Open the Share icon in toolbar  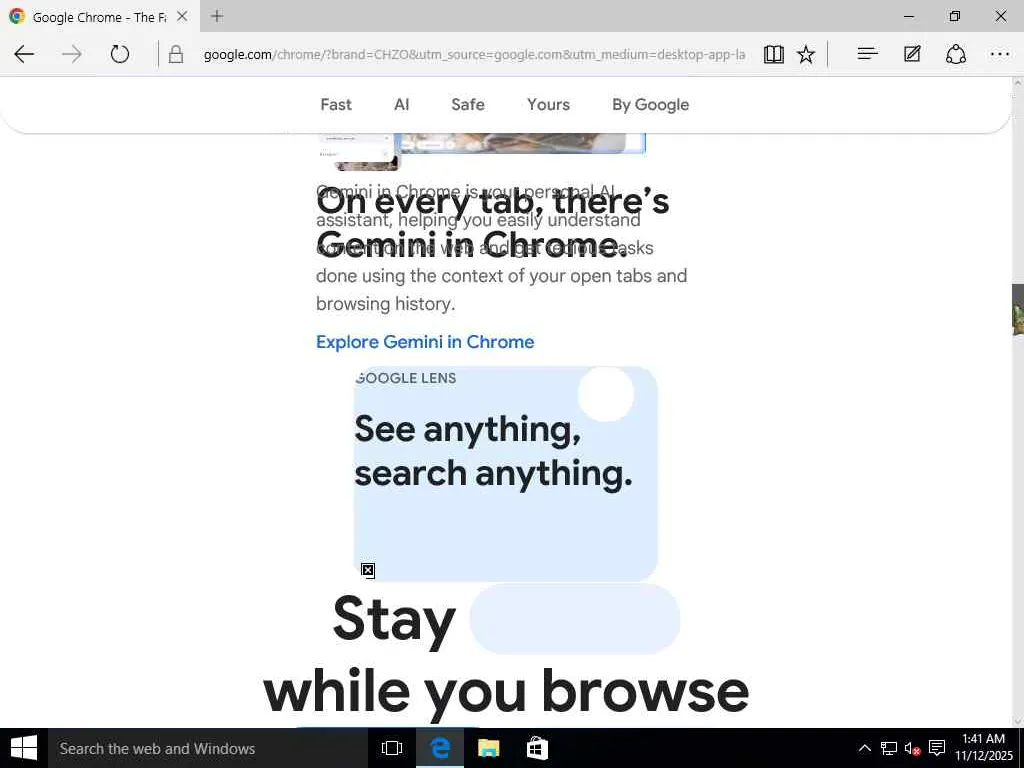956,54
